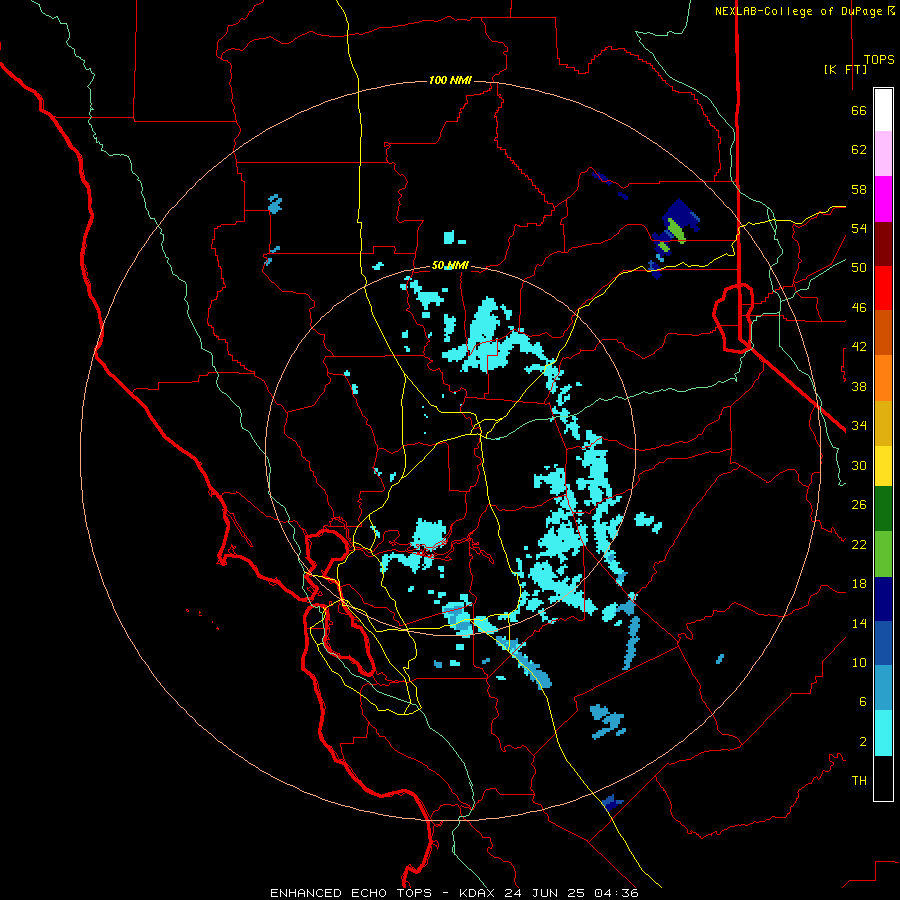Pick the light green legend swatch
900x900 pixels.
883,554
